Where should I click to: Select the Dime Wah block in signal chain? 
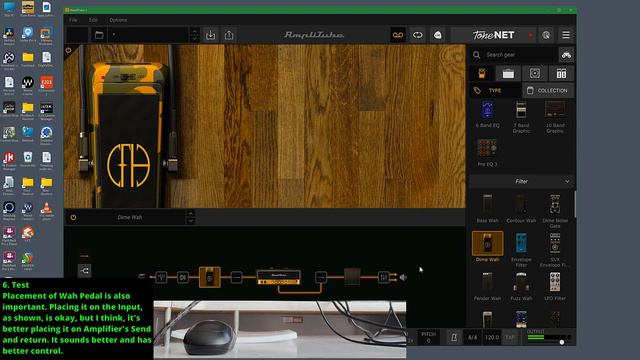point(210,277)
